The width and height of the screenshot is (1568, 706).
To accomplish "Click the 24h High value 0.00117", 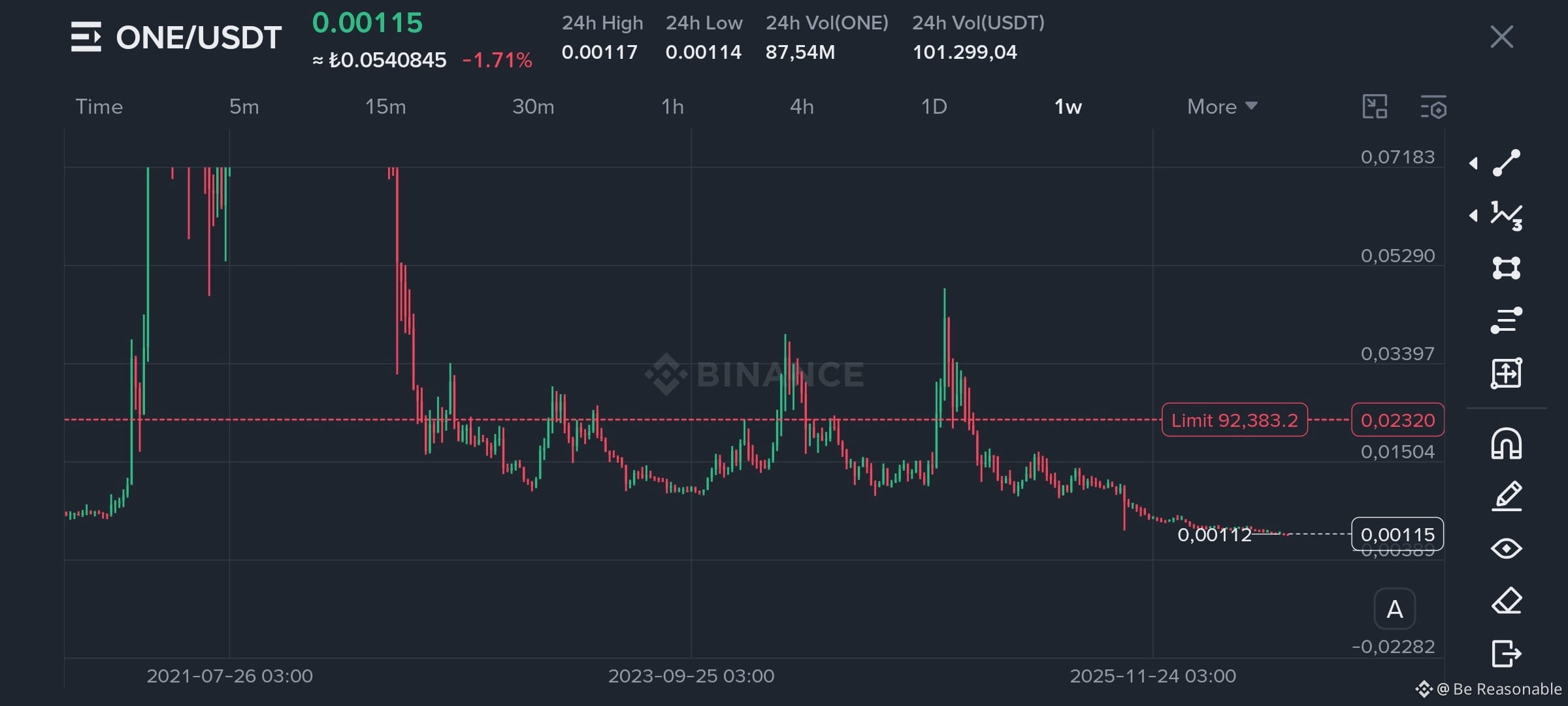I will click(x=599, y=52).
